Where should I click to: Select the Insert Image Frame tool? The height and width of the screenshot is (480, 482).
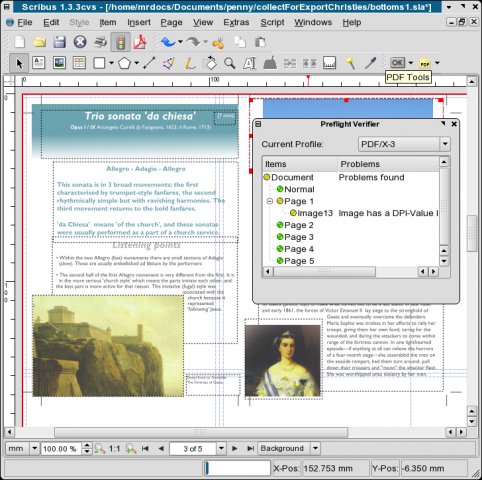click(59, 63)
